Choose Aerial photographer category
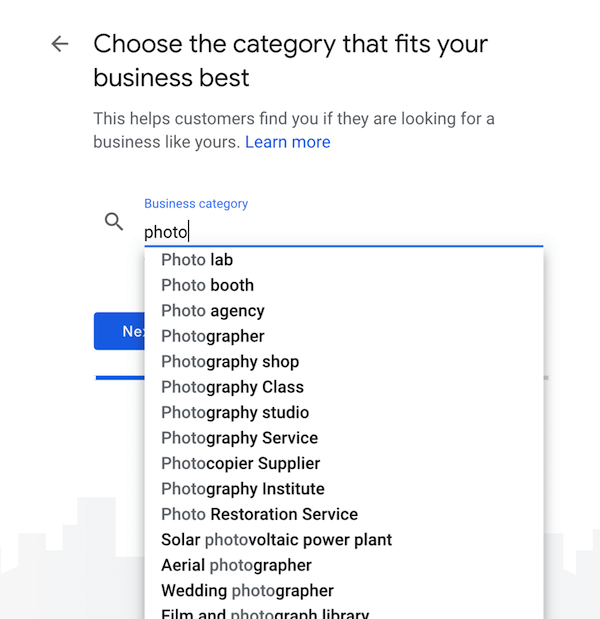Viewport: 600px width, 619px height. [344, 565]
